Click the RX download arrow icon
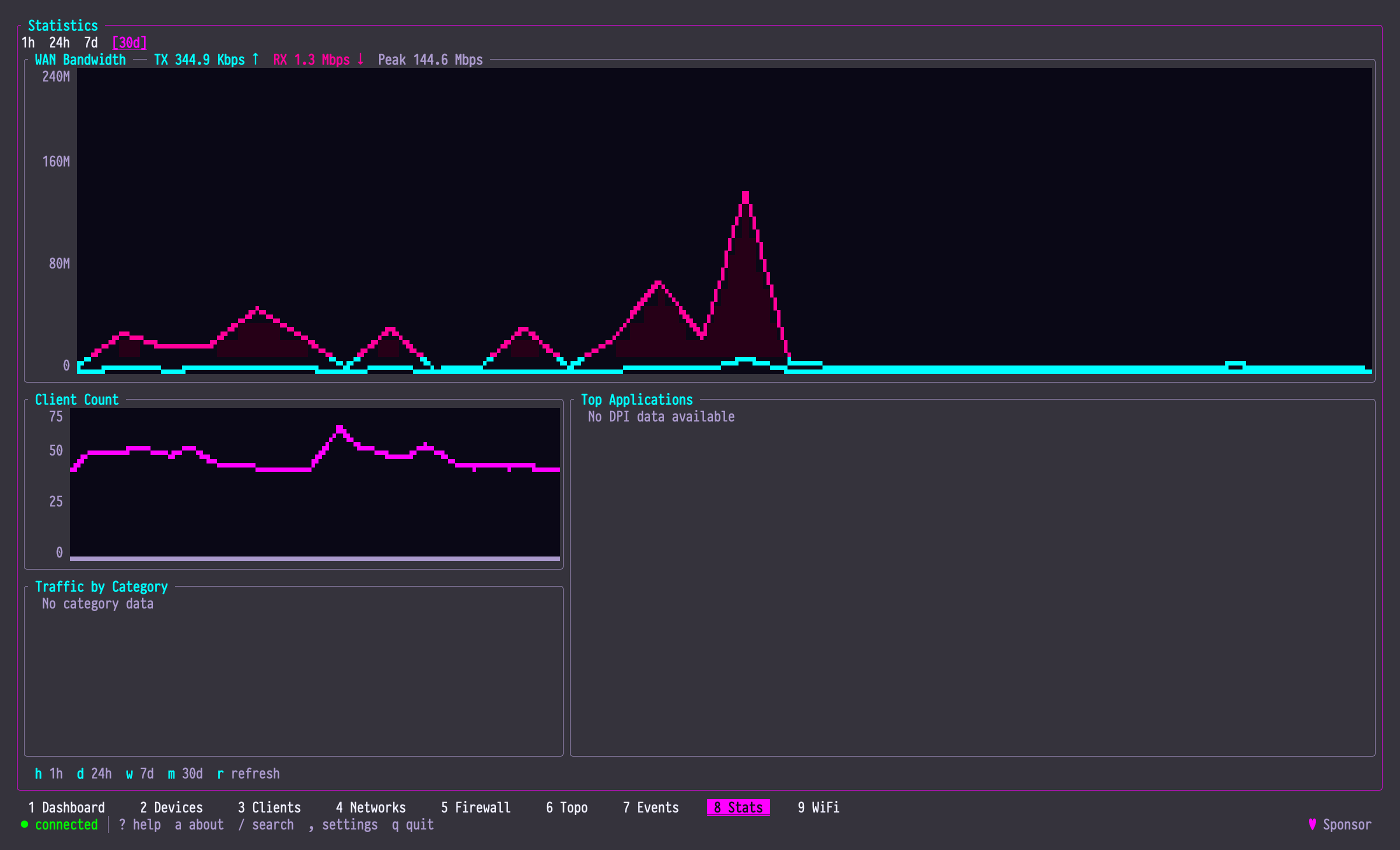This screenshot has width=1400, height=850. pyautogui.click(x=360, y=59)
